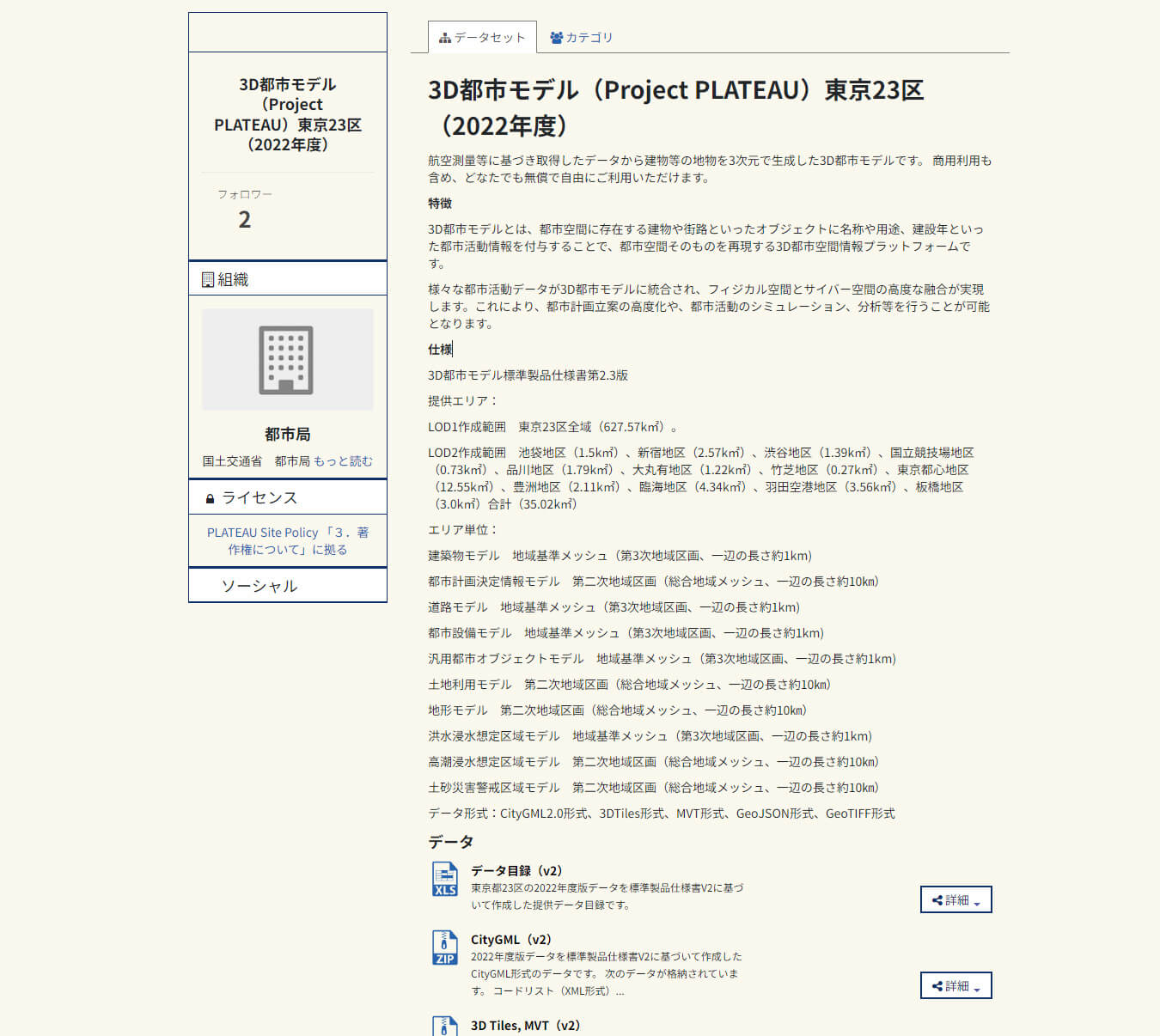Viewport: 1160px width, 1036px height.
Task: Click the users icon on カテゴリ tab
Action: point(556,38)
